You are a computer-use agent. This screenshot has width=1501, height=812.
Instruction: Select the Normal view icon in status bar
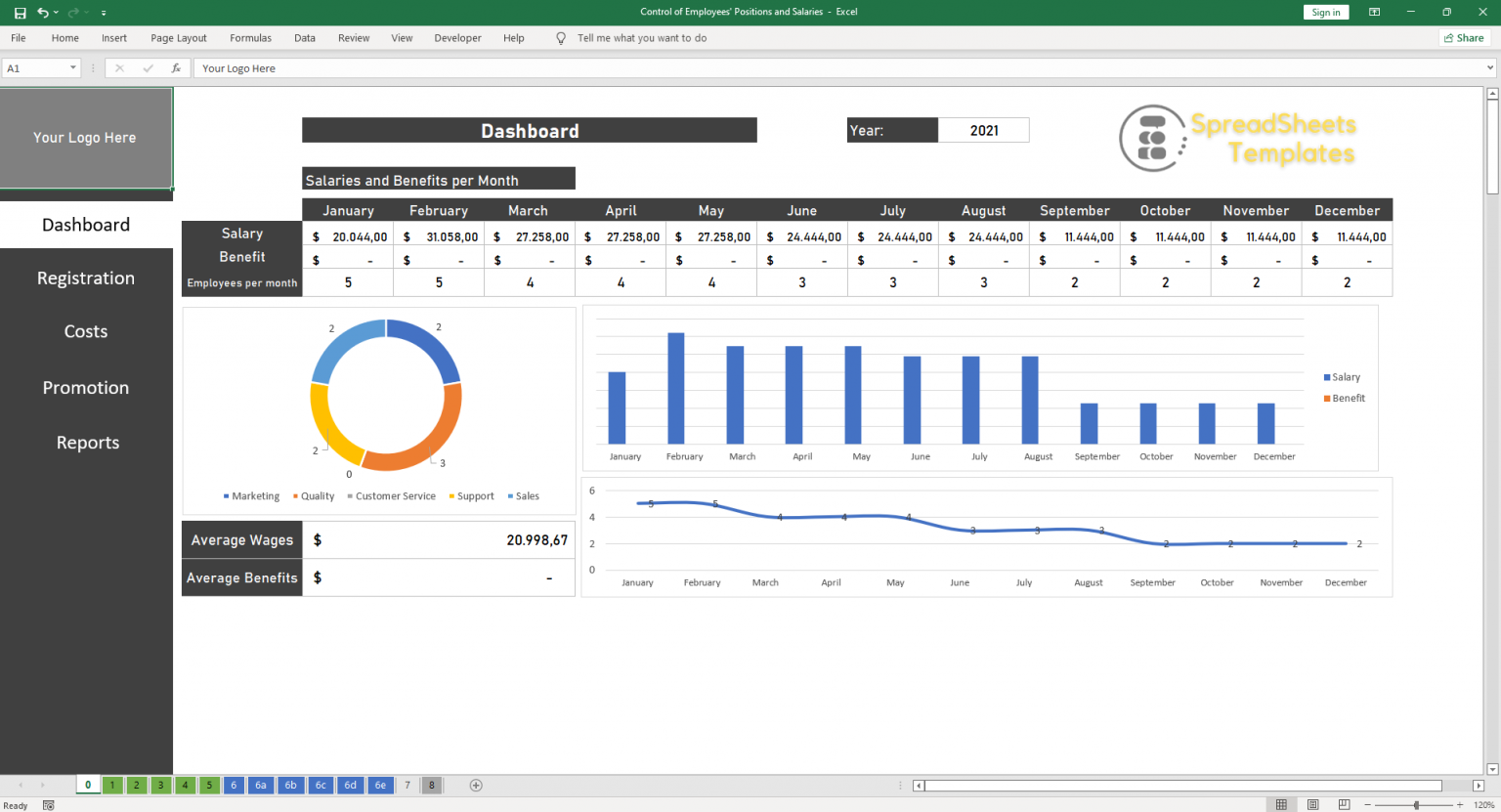pos(1281,804)
